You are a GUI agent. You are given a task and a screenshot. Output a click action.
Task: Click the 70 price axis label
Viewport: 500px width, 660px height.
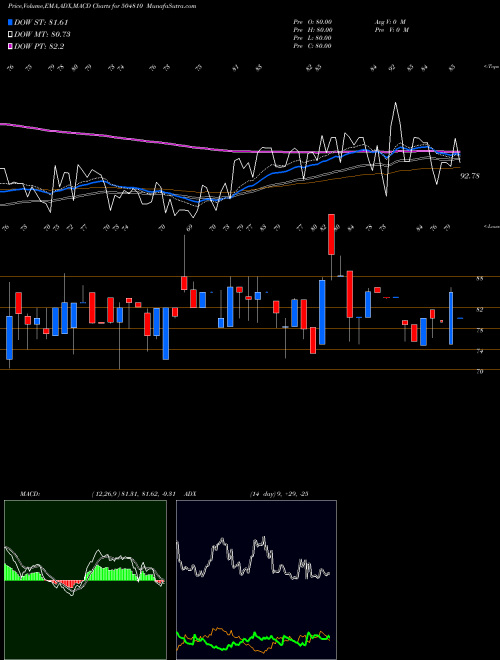click(480, 372)
